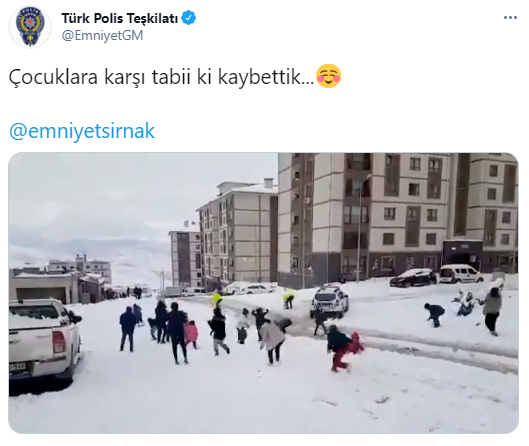This screenshot has height=446, width=529.
Task: Click the child wearing pink coat
Action: click(191, 334)
